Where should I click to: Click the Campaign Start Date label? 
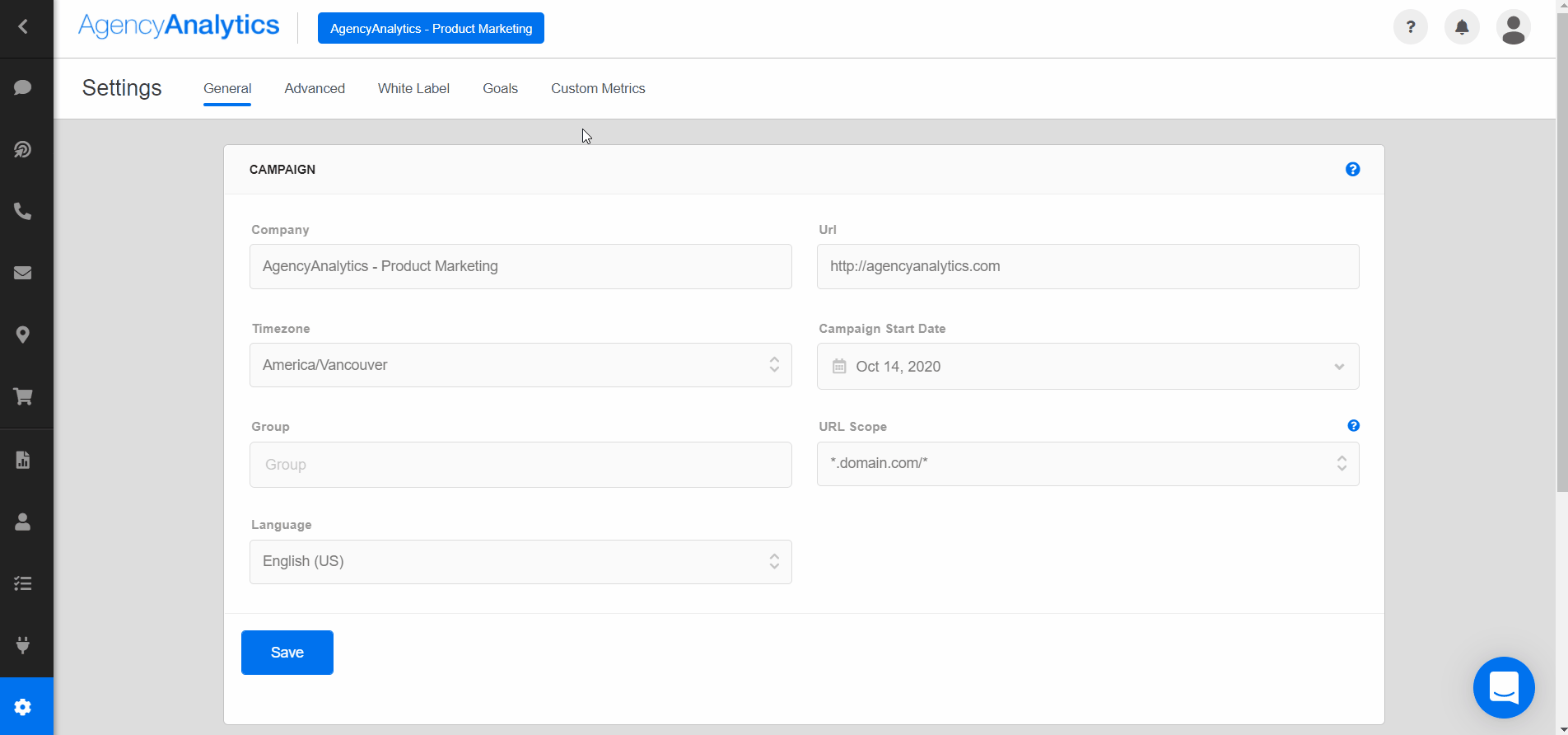882,328
